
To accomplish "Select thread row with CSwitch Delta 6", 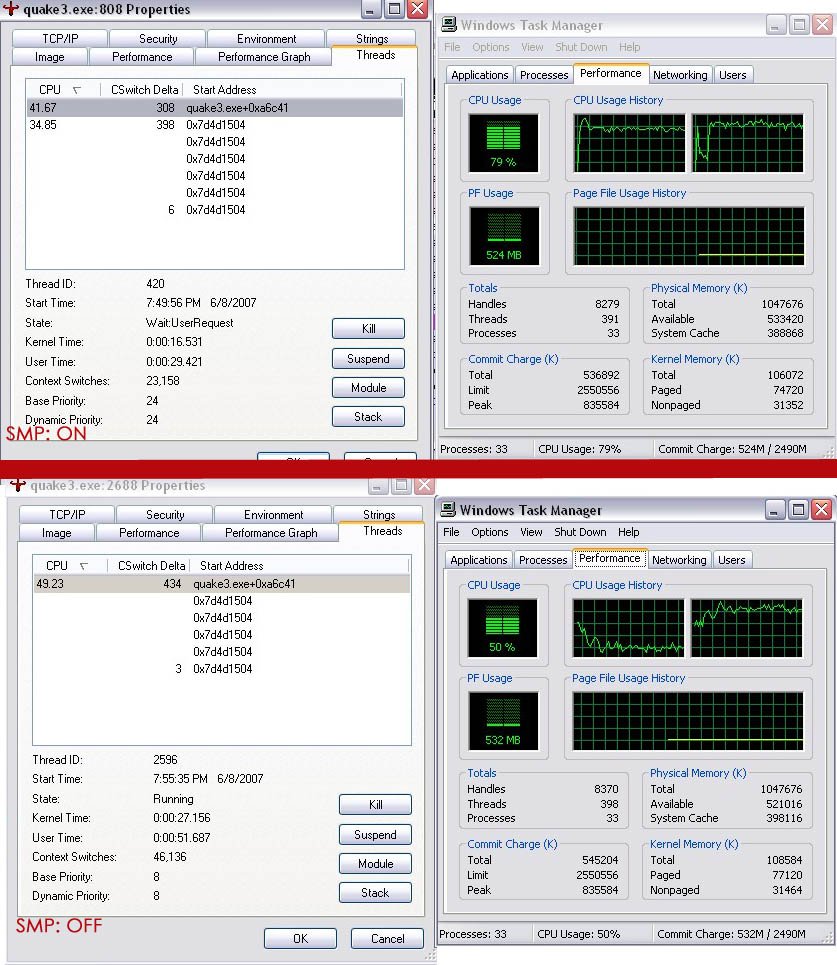I will (215, 209).
